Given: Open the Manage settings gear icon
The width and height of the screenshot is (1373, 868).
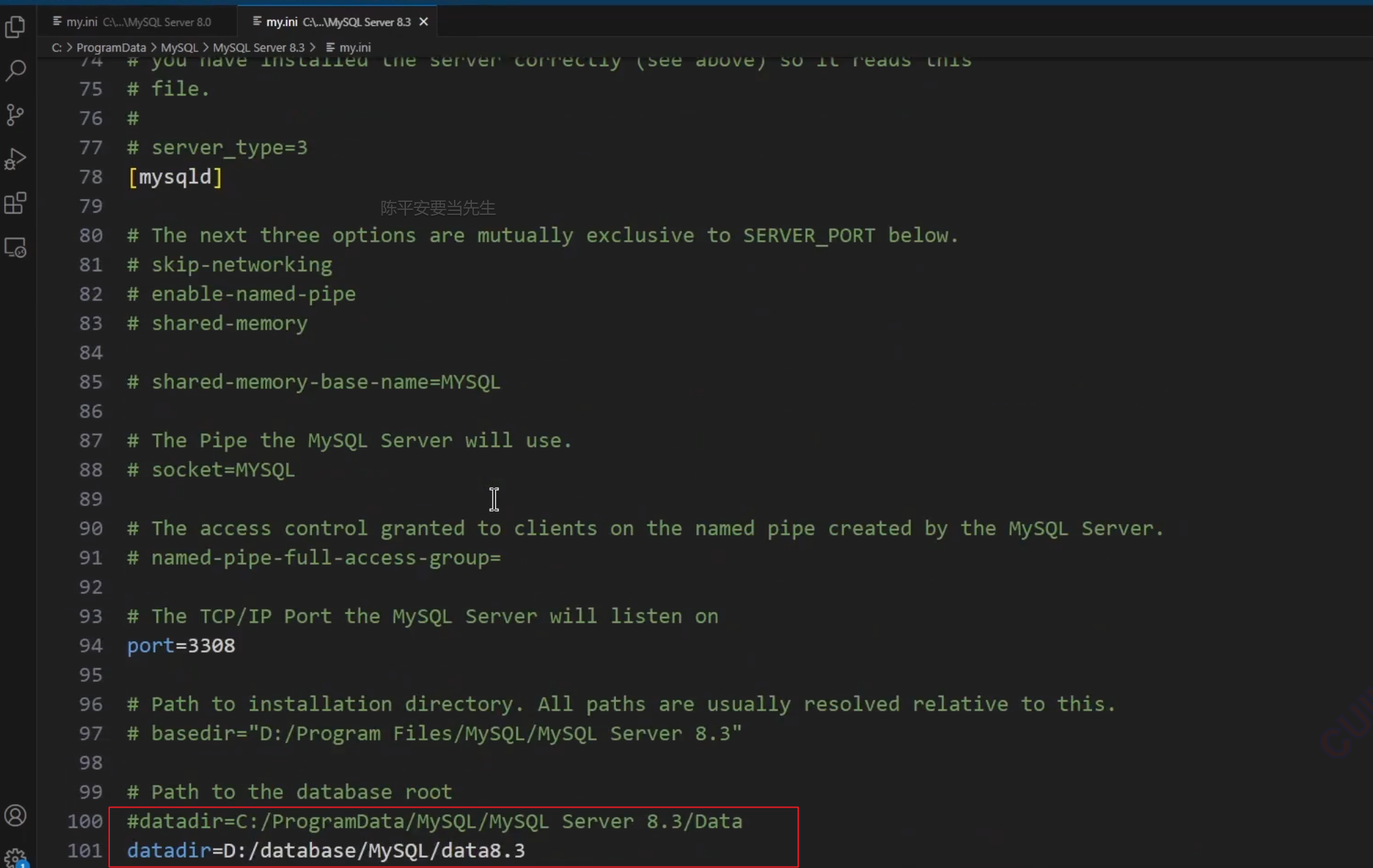Looking at the screenshot, I should point(15,858).
